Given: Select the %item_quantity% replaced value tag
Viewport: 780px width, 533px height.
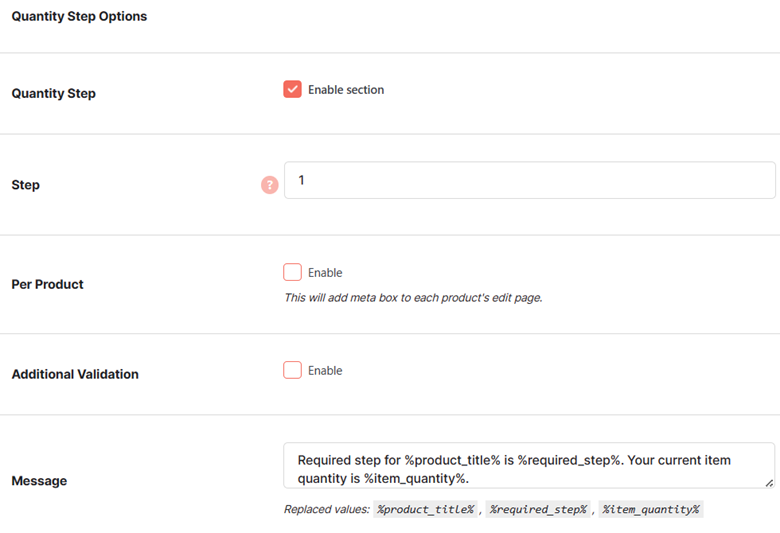Looking at the screenshot, I should click(651, 509).
